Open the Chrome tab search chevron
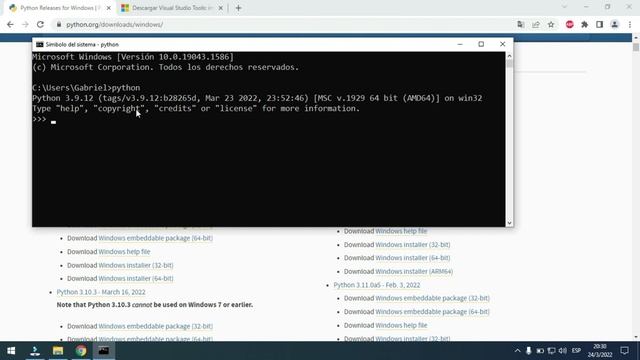Image resolution: width=640 pixels, height=360 pixels. click(564, 7)
